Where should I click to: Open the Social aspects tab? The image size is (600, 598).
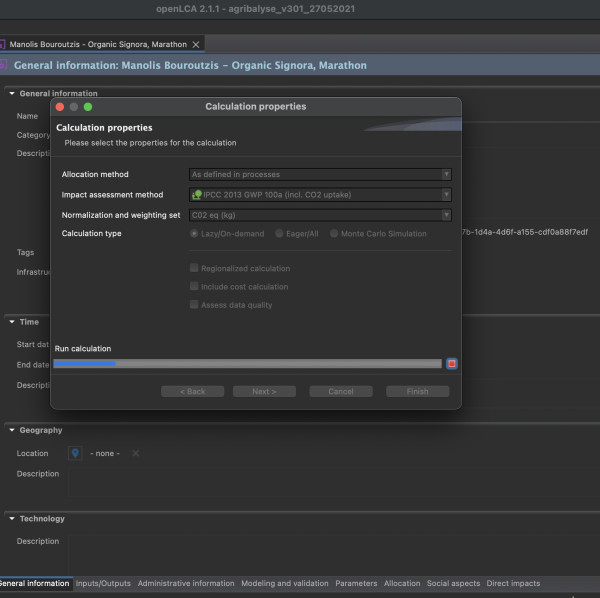coord(453,583)
